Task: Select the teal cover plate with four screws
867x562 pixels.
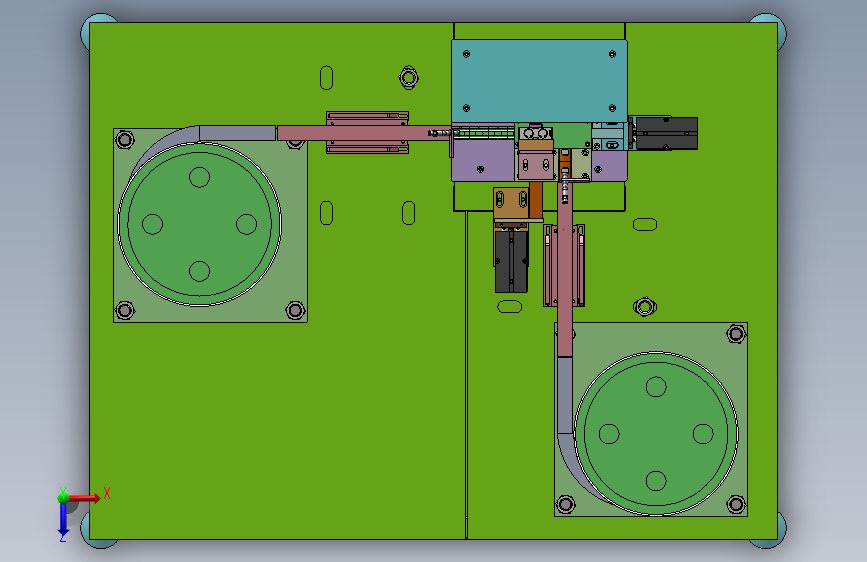Action: (x=539, y=81)
